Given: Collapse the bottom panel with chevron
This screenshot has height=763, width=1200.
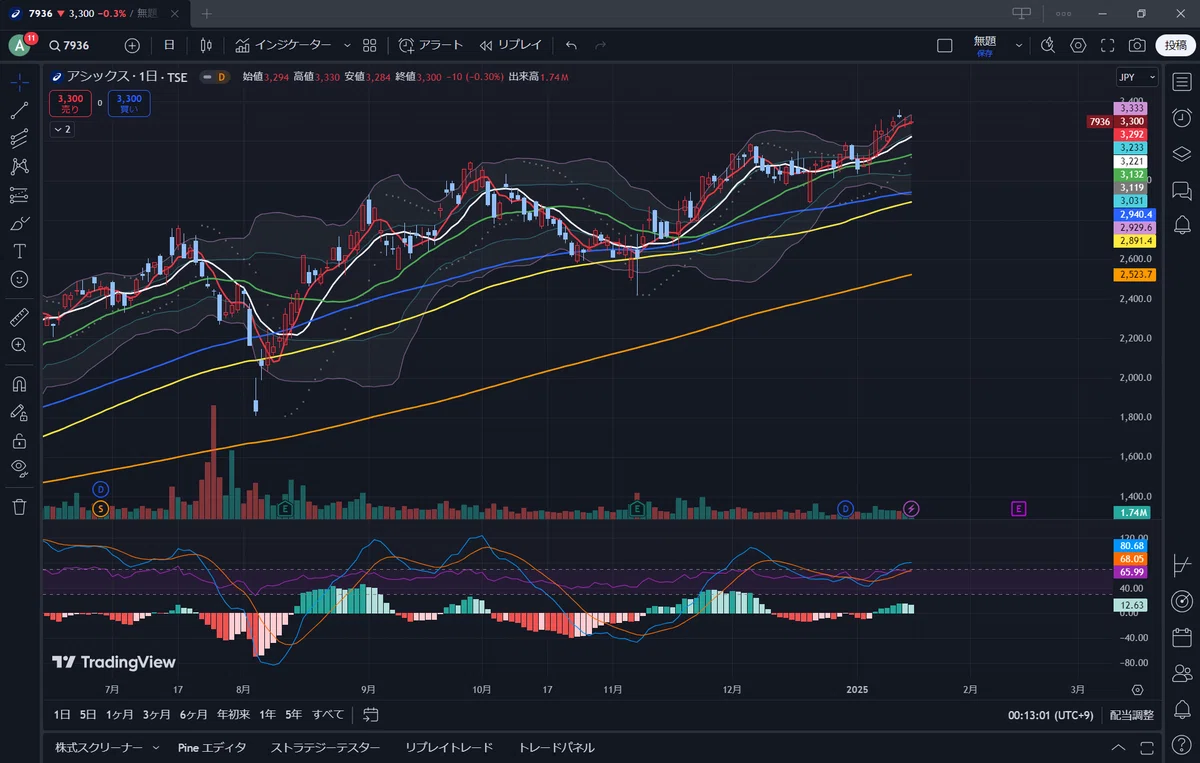Looking at the screenshot, I should click(1118, 748).
